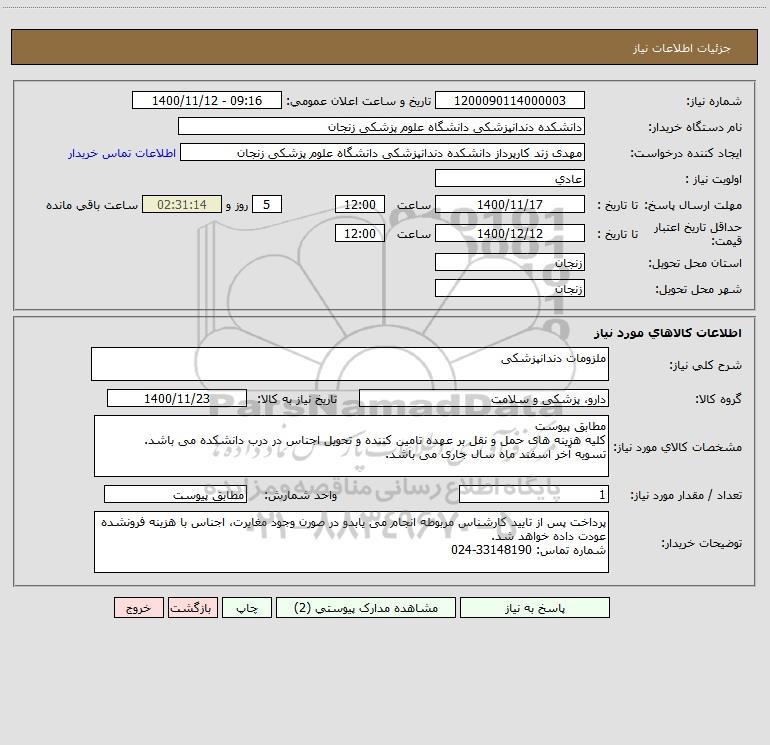Viewport: 770px width, 745px height.
Task: Click goods group field دارو، پزشکی و سلامت
Action: [484, 398]
